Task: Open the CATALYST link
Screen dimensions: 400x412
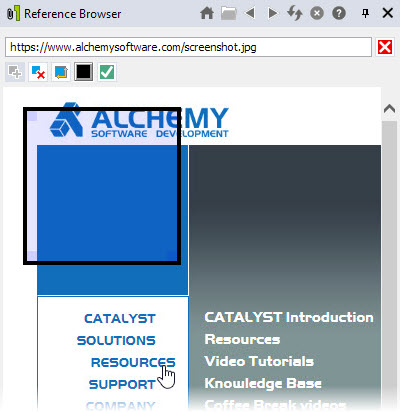Action: pyautogui.click(x=120, y=318)
